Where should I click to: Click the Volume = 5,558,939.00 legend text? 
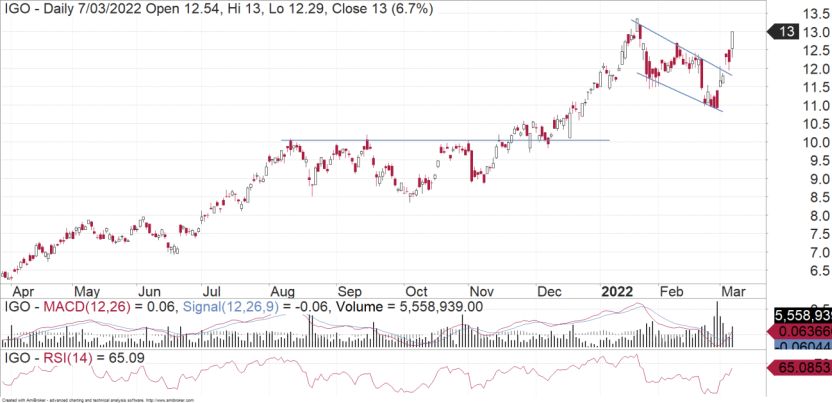(411, 306)
